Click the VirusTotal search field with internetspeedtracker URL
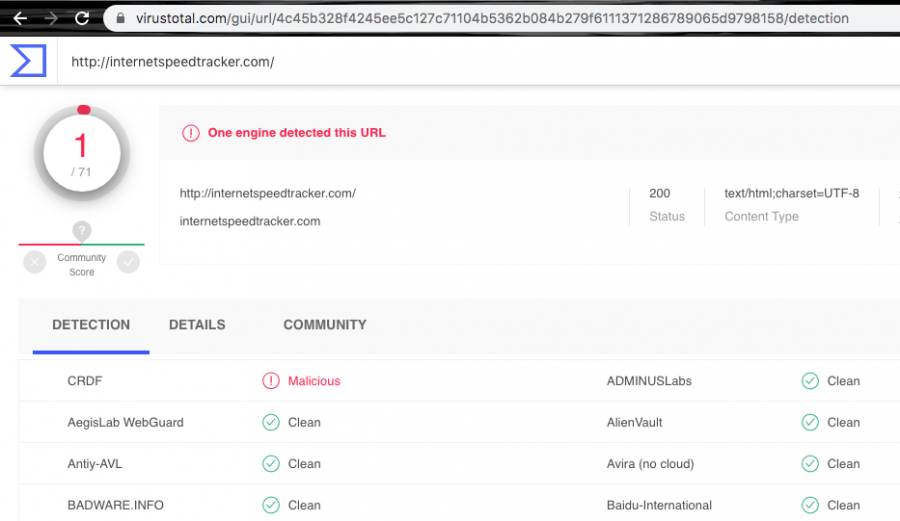This screenshot has height=521, width=900. (173, 62)
